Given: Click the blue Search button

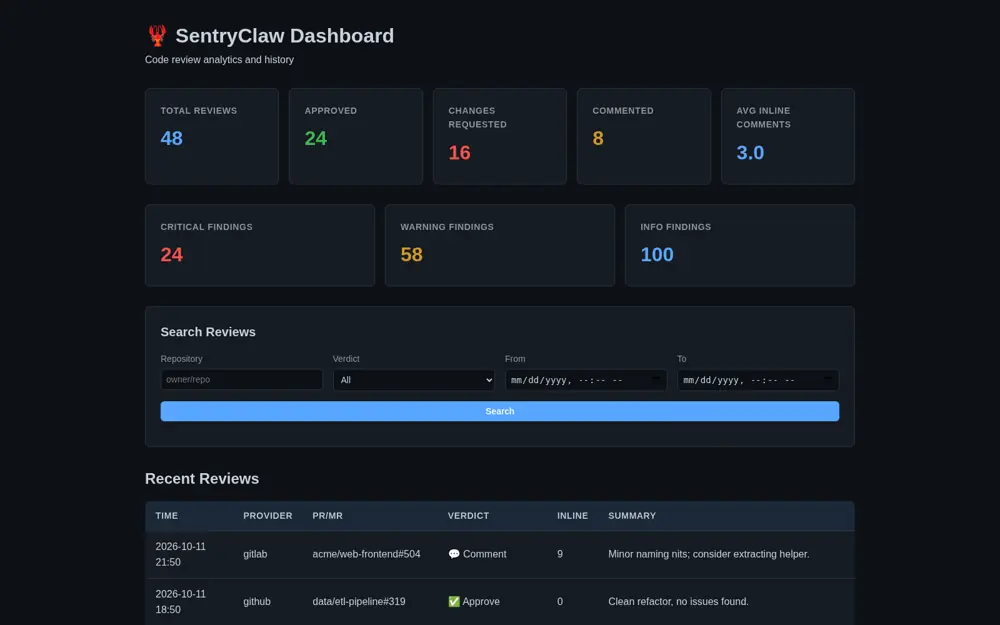Looking at the screenshot, I should pos(499,411).
